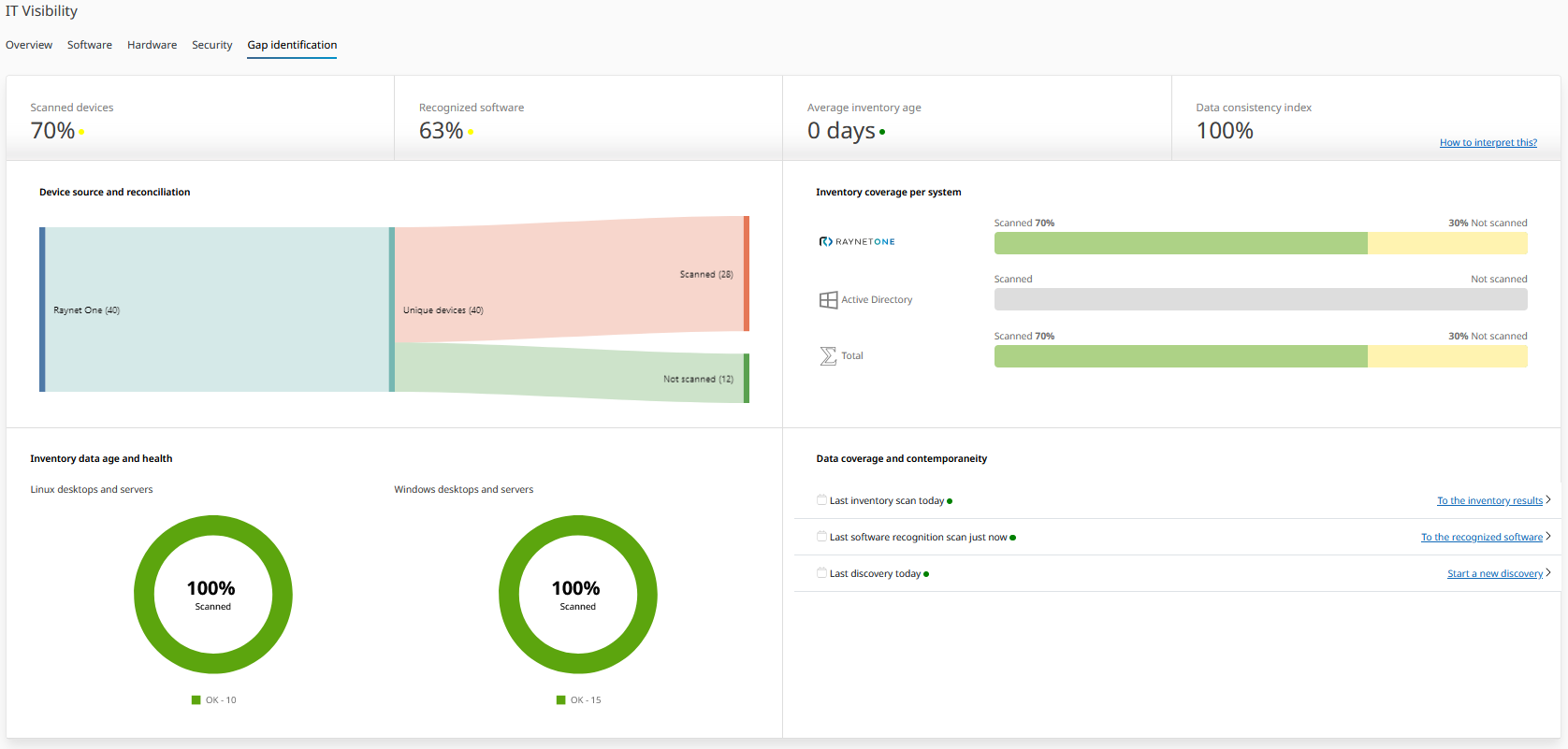
Task: Click the RayNetOne logo icon
Action: click(825, 241)
